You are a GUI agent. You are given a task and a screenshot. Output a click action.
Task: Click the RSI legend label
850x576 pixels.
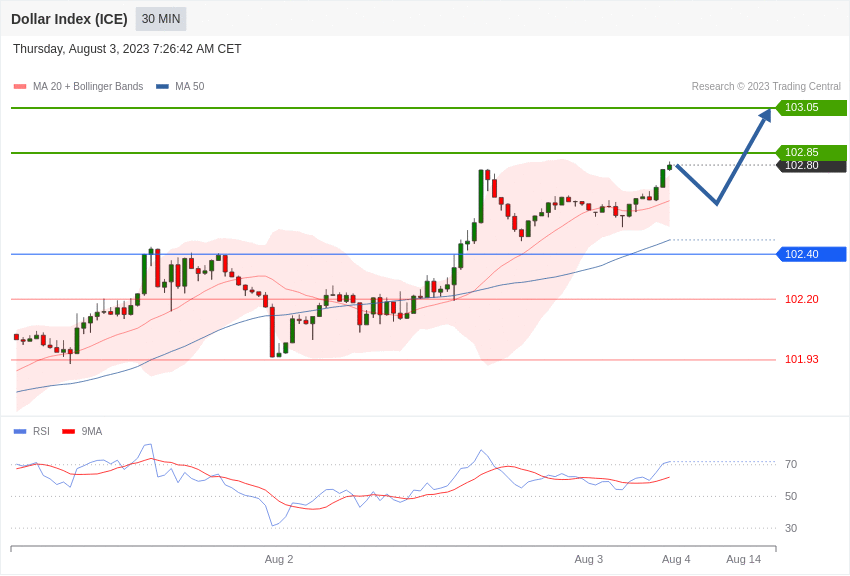pyautogui.click(x=41, y=431)
